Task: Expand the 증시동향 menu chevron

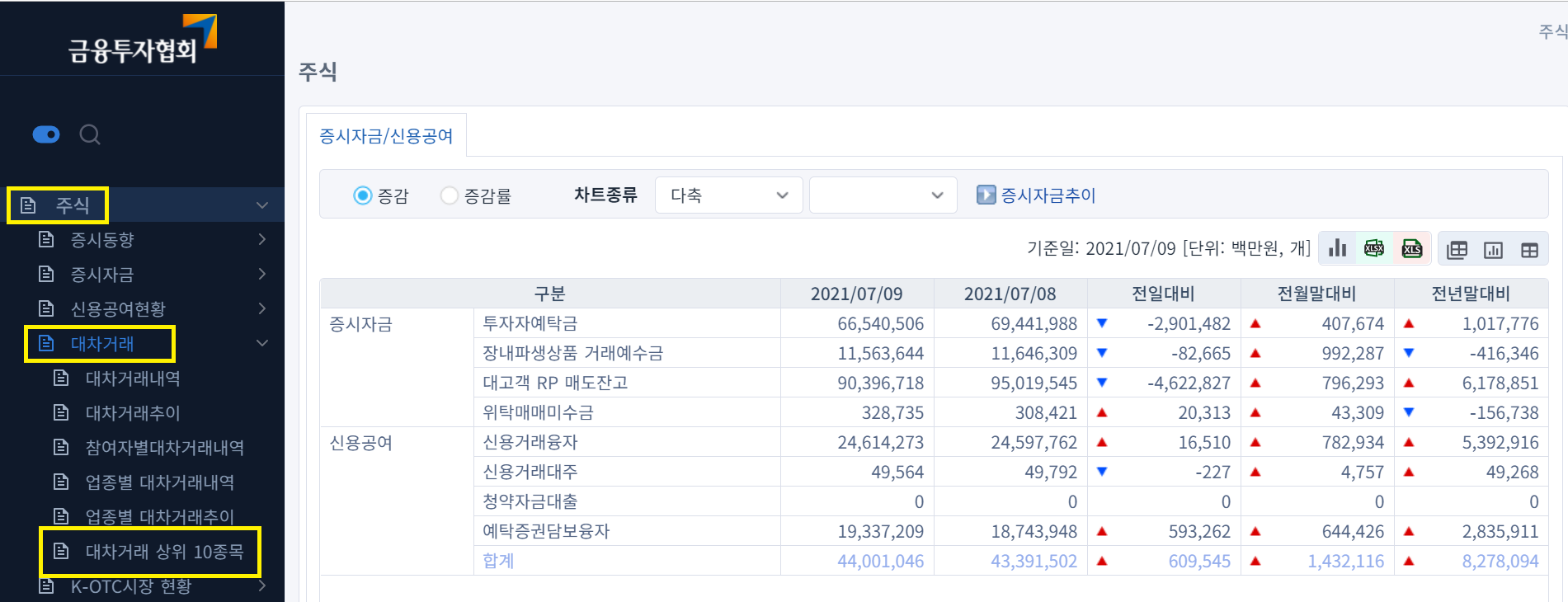Action: click(x=261, y=239)
